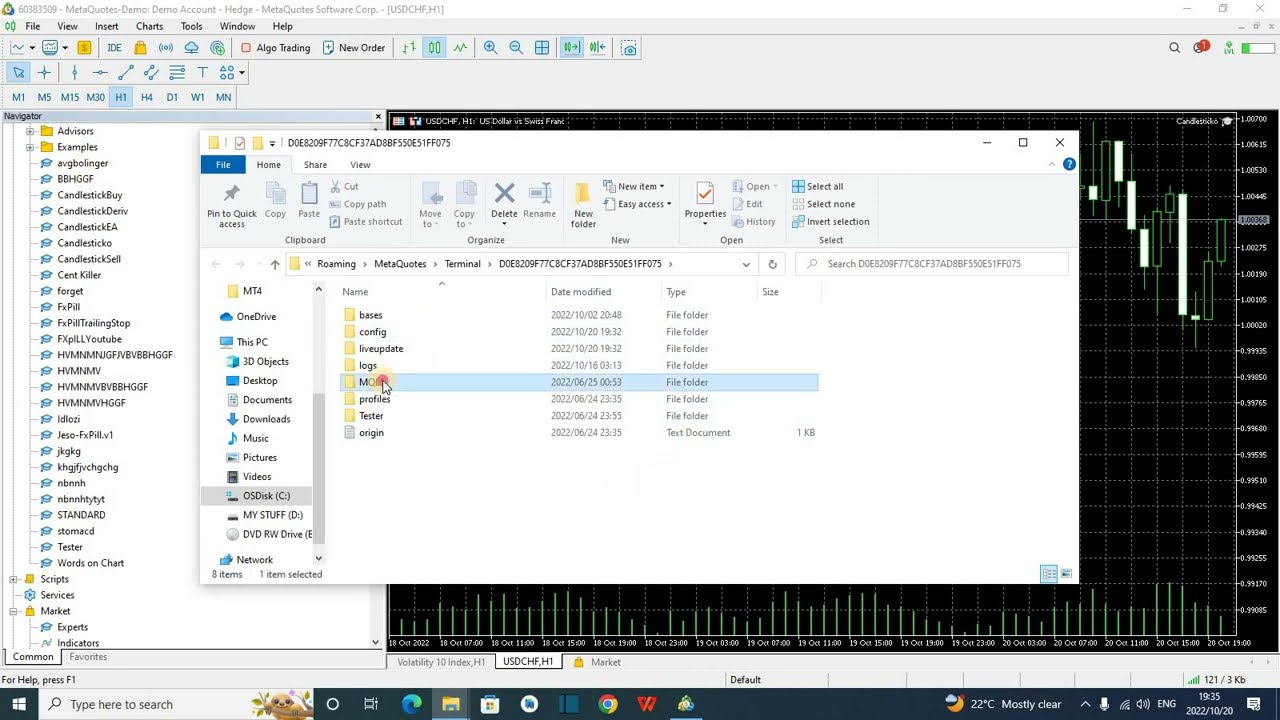
Task: Switch to D1 timeframe
Action: [x=172, y=97]
